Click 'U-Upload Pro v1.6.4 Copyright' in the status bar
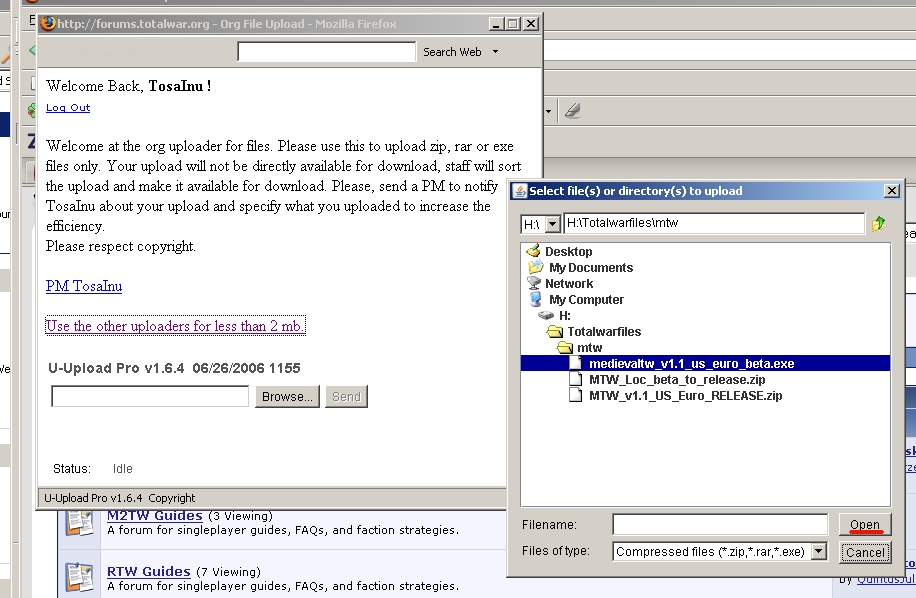Viewport: 916px width, 598px height. click(120, 498)
